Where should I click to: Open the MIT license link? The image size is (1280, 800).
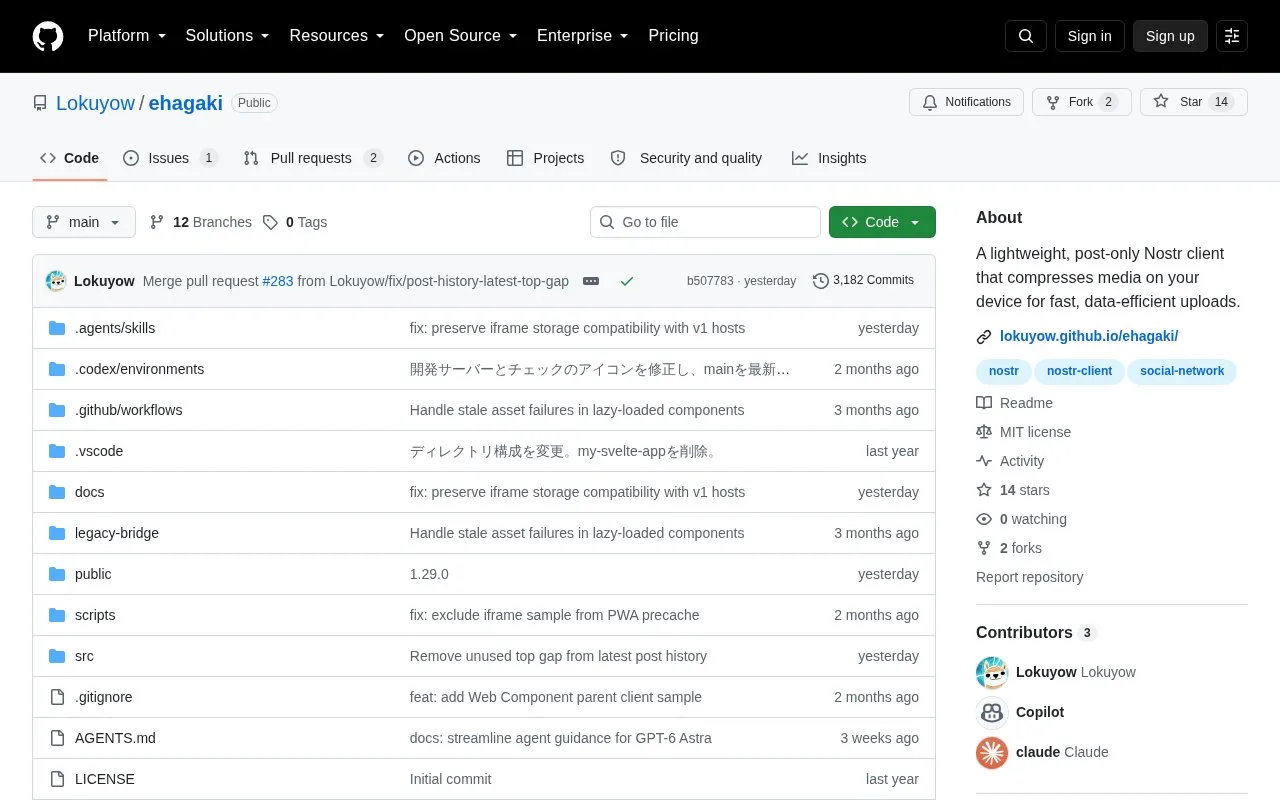(x=1035, y=432)
